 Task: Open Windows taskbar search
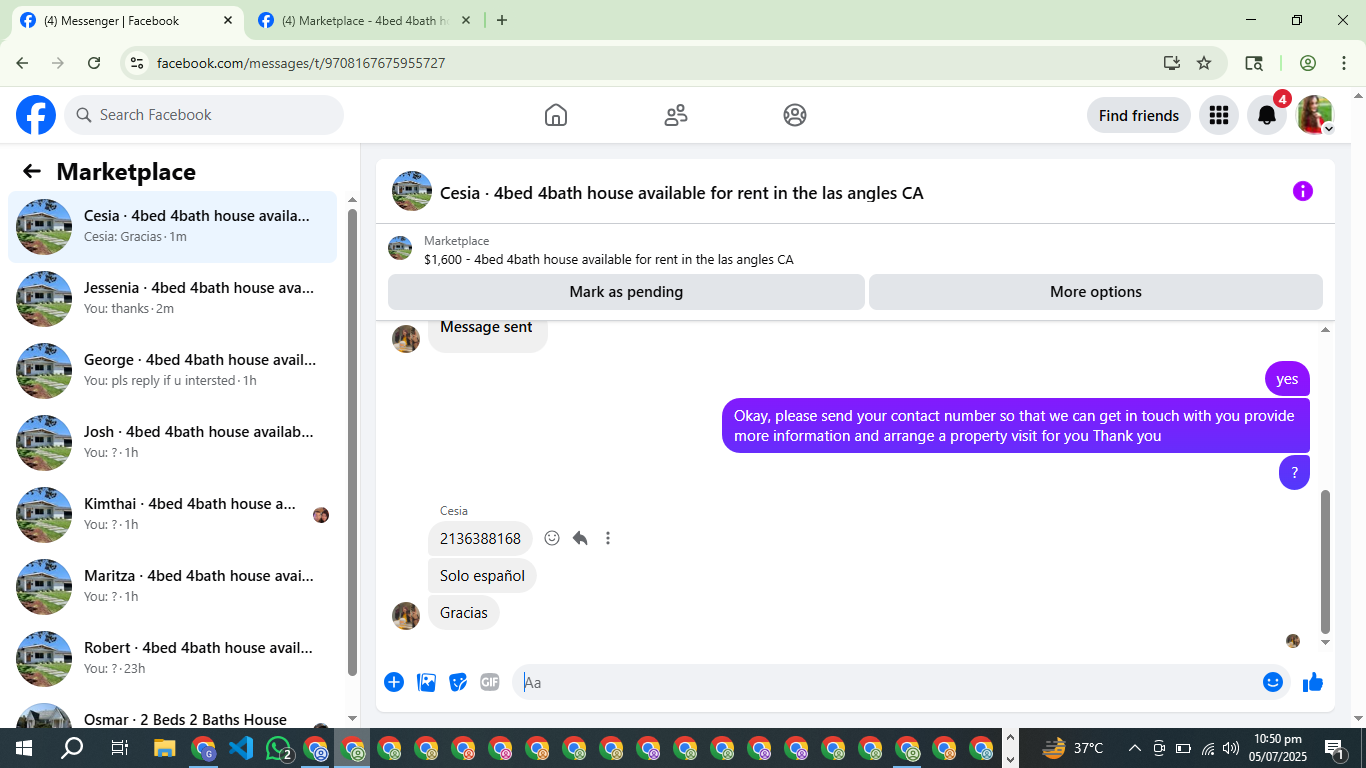pos(72,748)
